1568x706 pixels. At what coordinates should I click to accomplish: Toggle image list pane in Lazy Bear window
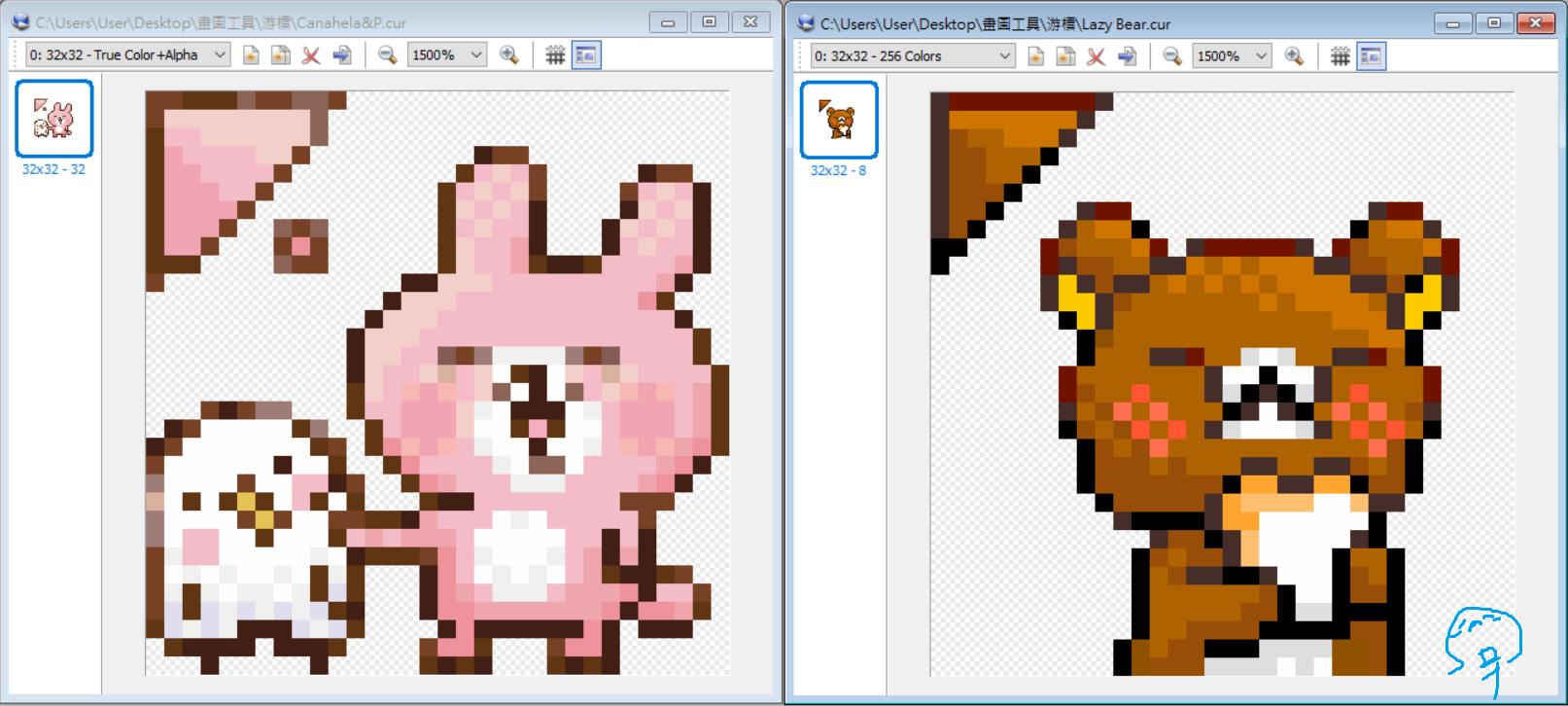(1371, 56)
